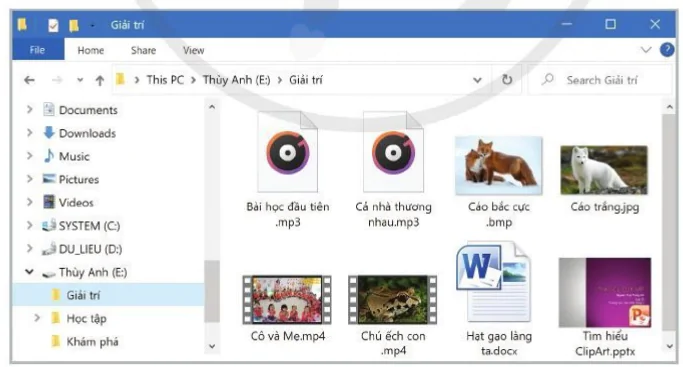Click the Bài học đầu tiên.mp3 file name
This screenshot has width=683, height=367.
(288, 214)
